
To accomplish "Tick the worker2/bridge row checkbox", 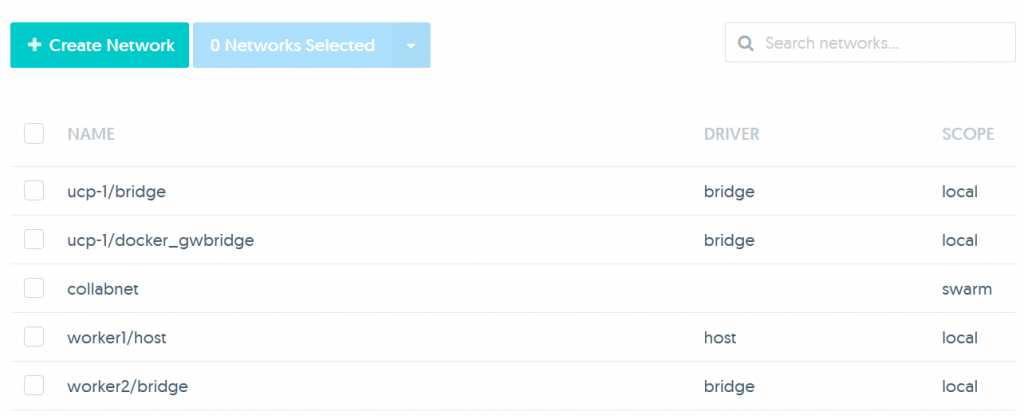I will pyautogui.click(x=34, y=385).
